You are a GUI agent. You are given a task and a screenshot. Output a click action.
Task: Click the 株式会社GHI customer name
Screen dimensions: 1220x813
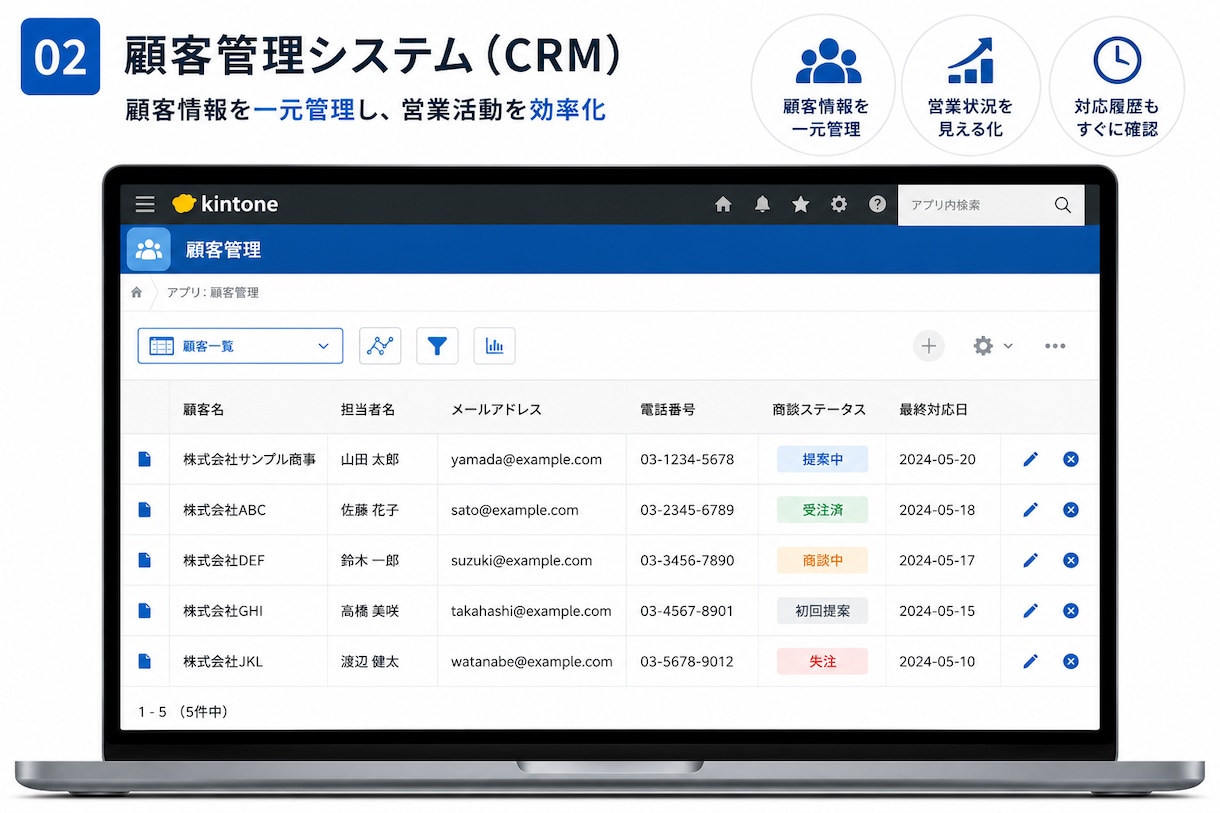(223, 611)
